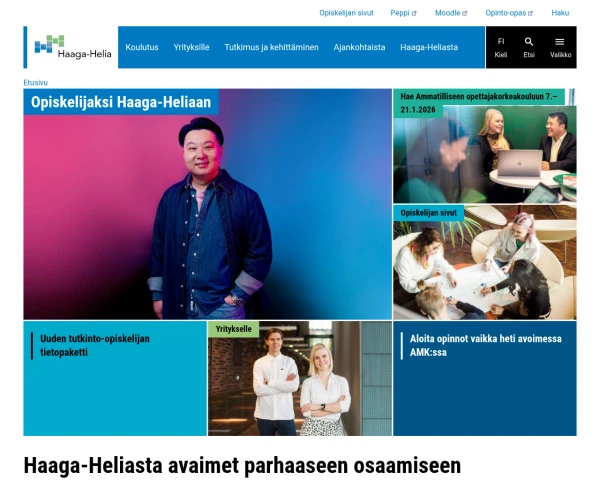
Task: Open the Yrityksille menu item
Action: click(191, 47)
